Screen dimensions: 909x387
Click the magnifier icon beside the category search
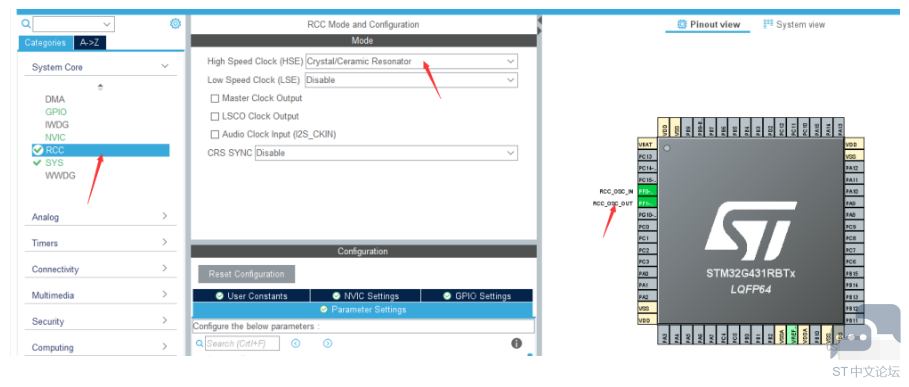26,24
